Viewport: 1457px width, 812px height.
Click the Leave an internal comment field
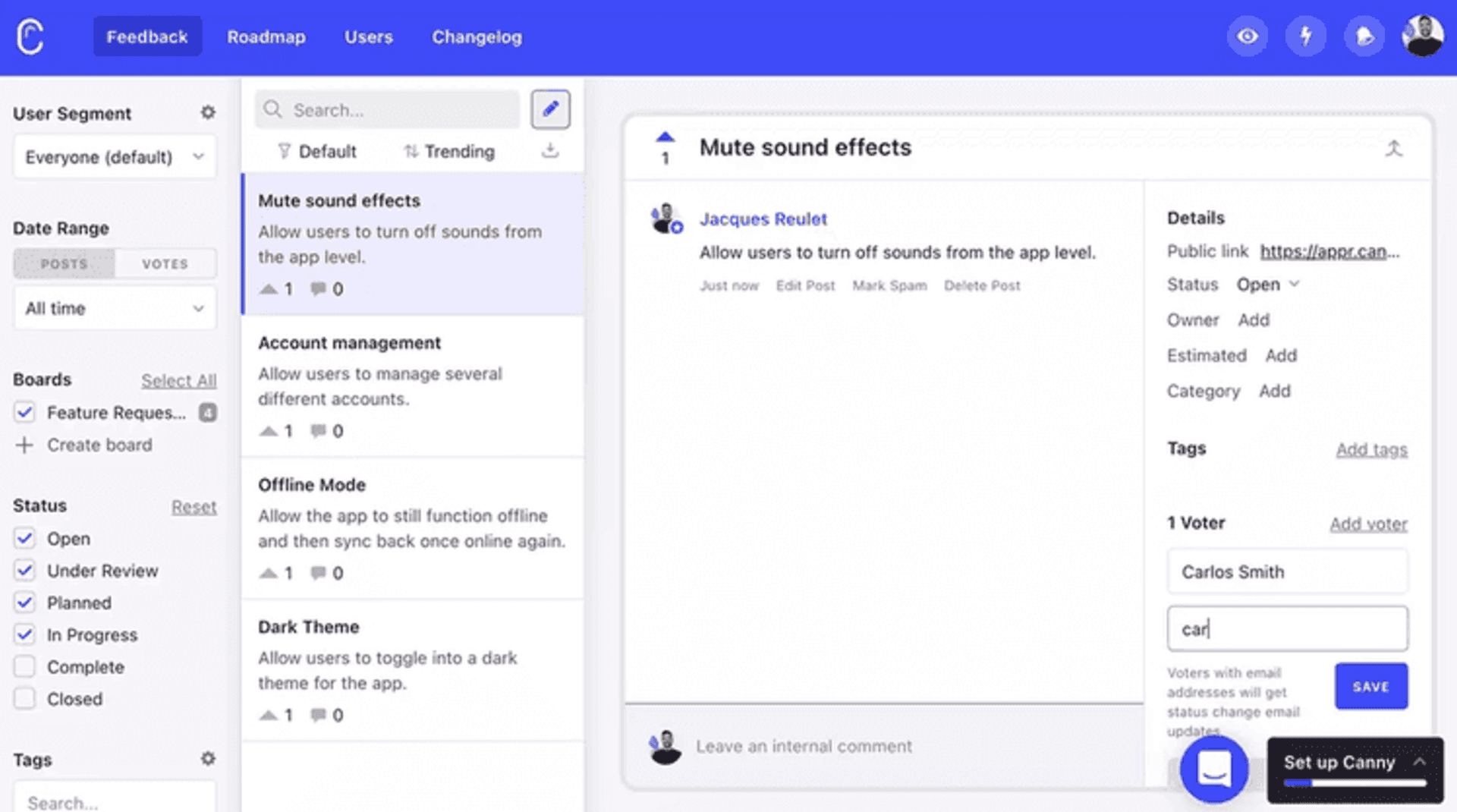pyautogui.click(x=804, y=746)
